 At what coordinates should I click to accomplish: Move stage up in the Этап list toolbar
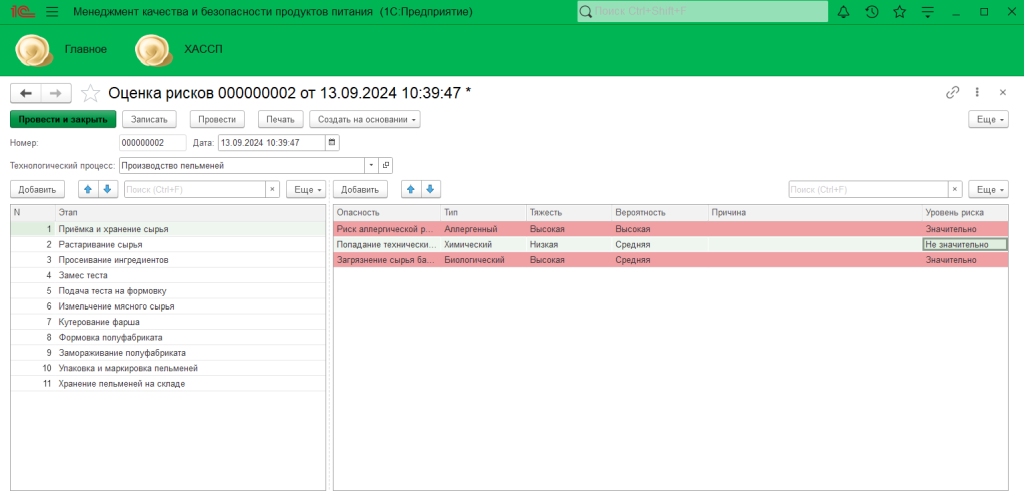click(x=87, y=189)
